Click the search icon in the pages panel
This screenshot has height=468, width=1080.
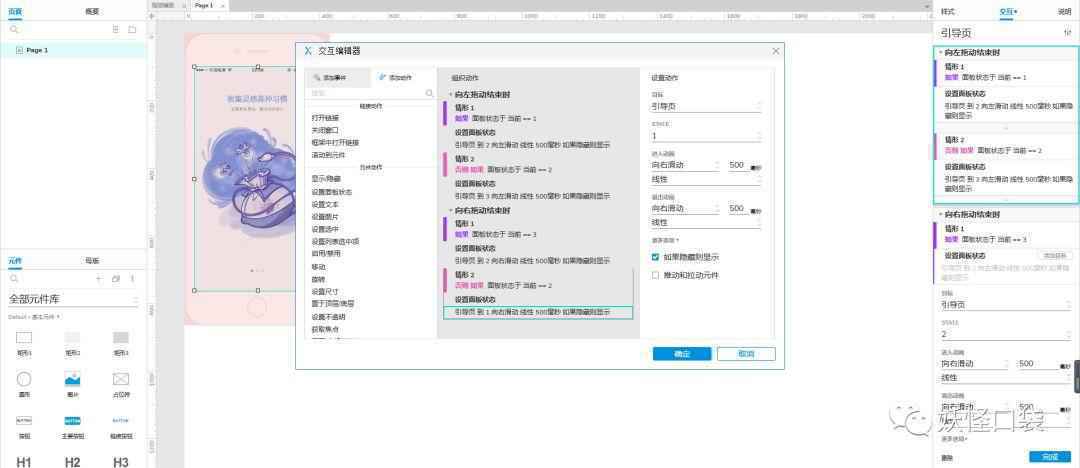pos(14,30)
